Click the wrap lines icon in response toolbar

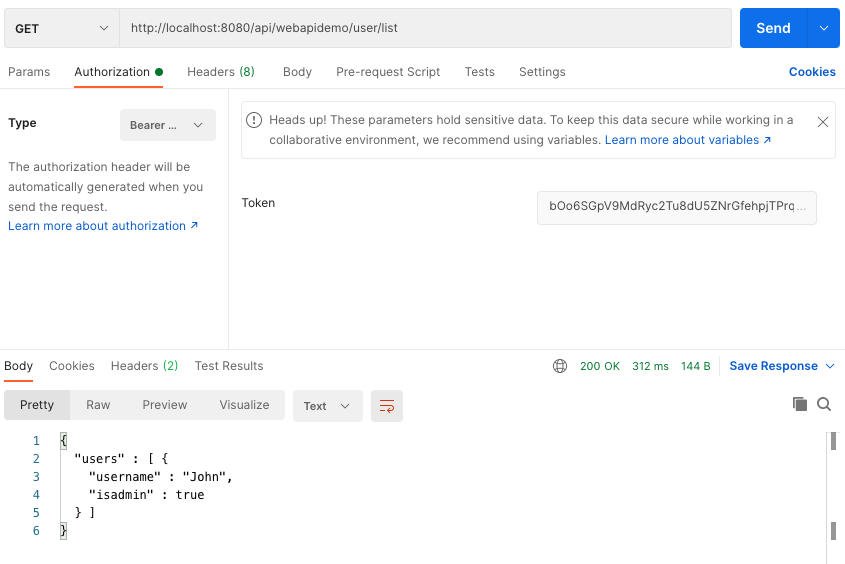point(387,406)
